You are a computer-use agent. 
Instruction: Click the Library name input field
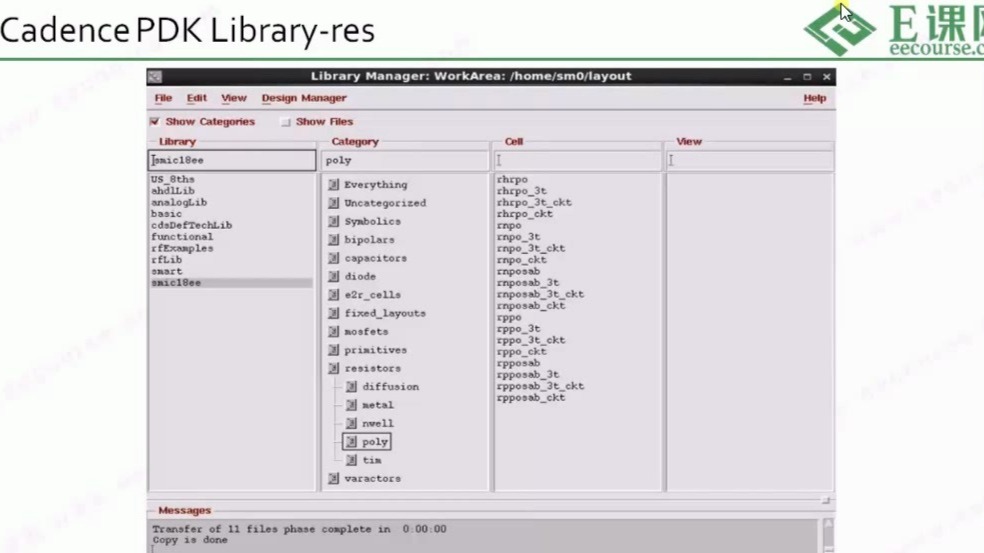(232, 160)
